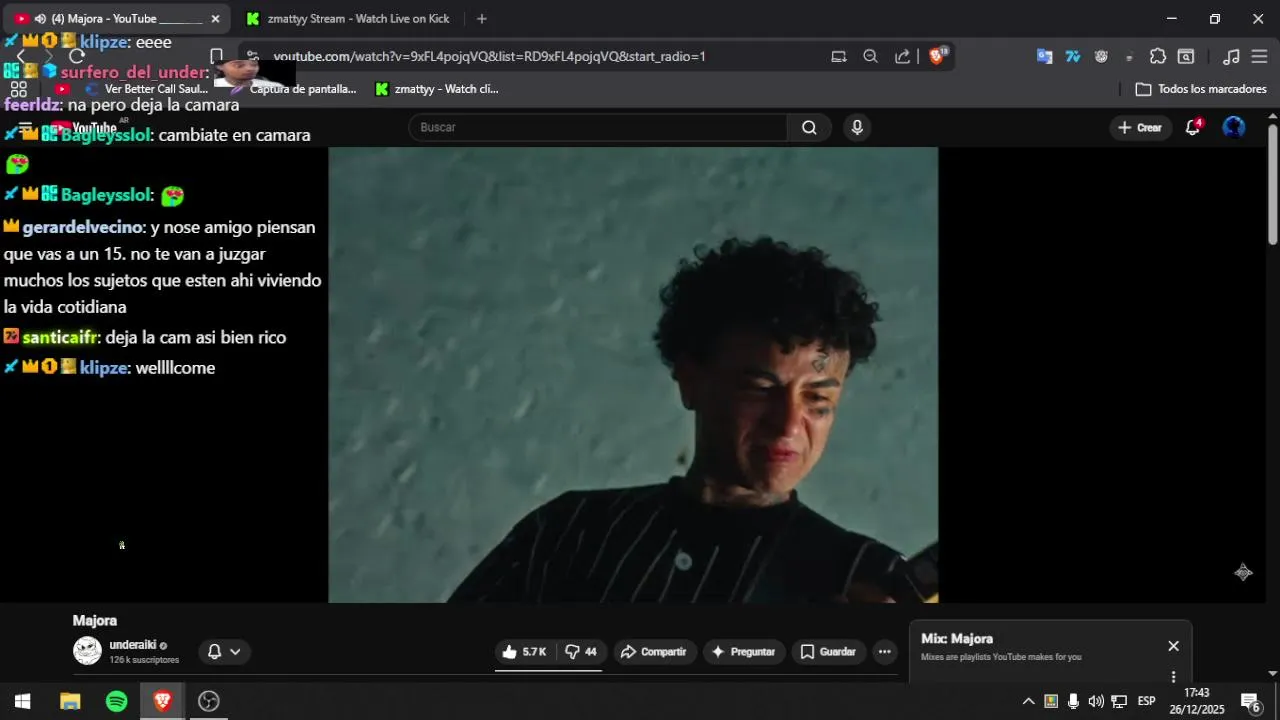Switch ESP keyboard language indicator

point(1147,701)
